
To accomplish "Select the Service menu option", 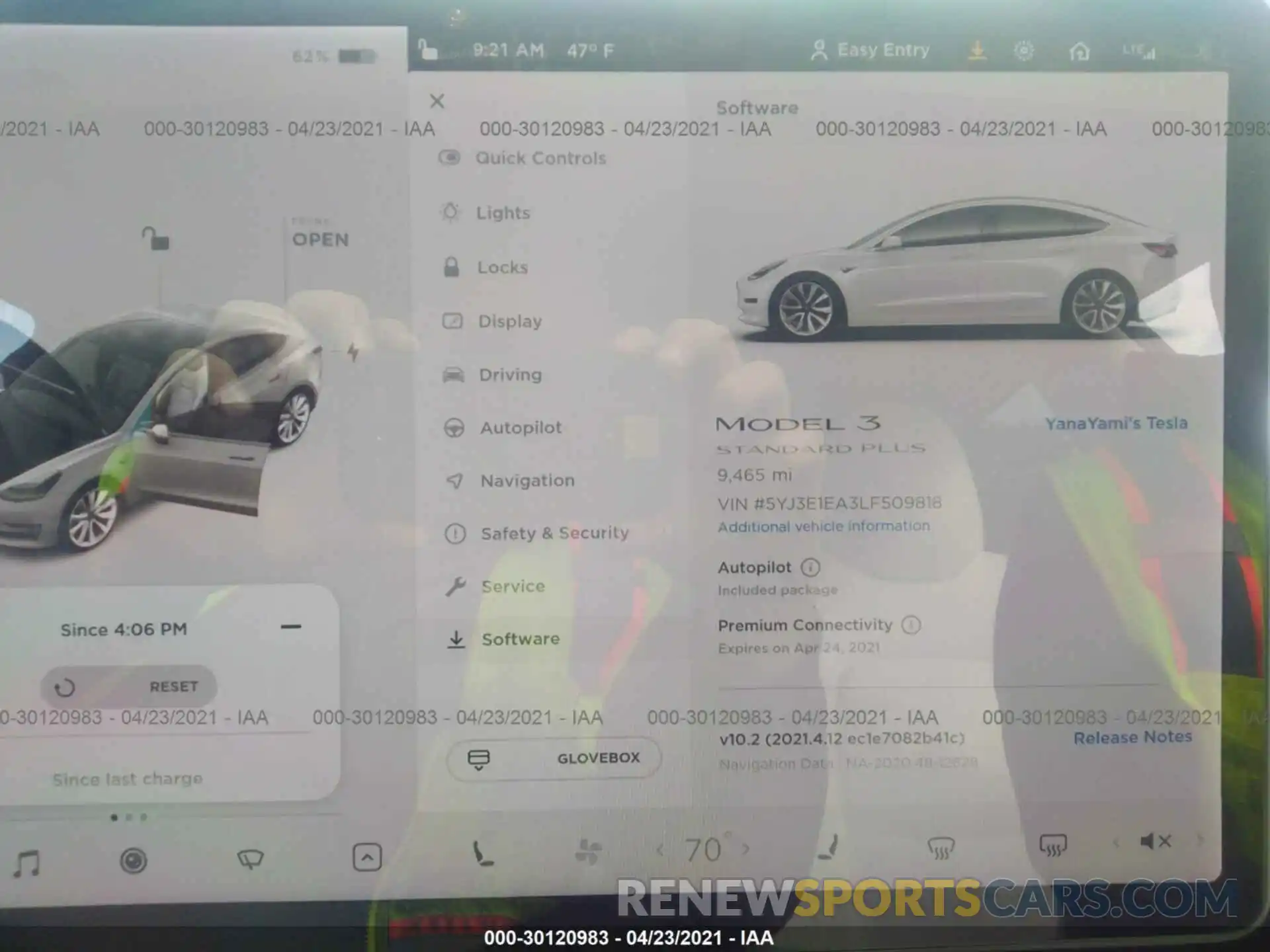I will point(511,585).
